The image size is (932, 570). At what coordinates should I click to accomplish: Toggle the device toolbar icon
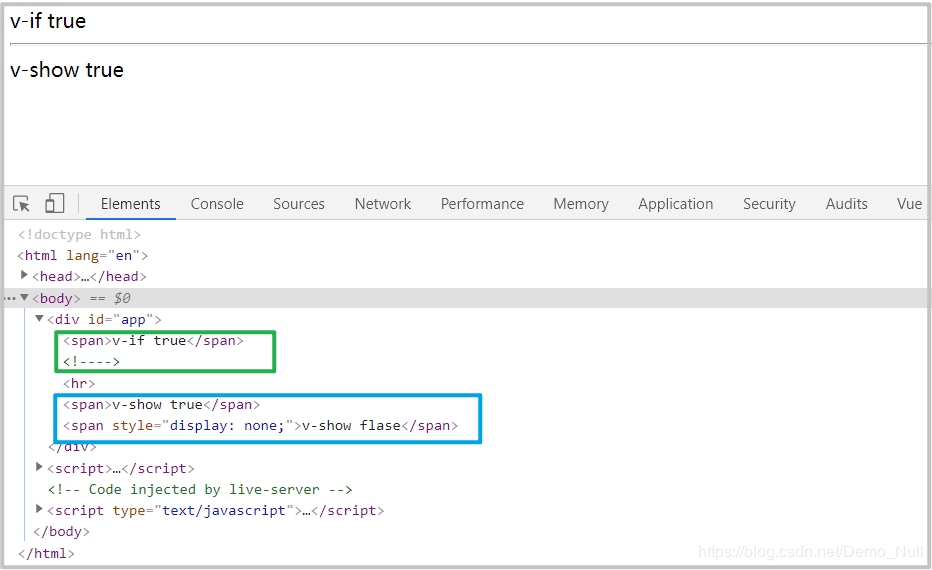(x=54, y=204)
